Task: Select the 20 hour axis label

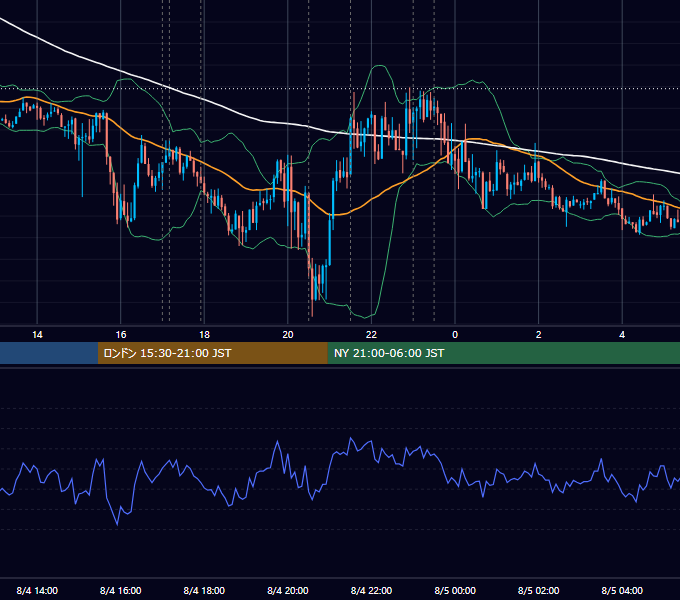Action: (x=288, y=335)
